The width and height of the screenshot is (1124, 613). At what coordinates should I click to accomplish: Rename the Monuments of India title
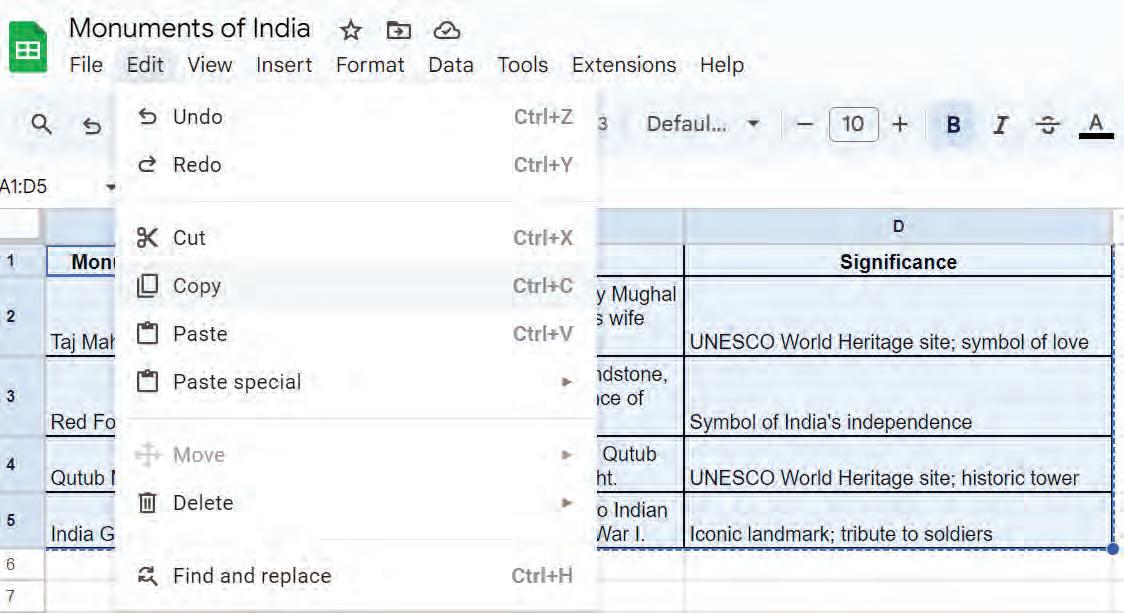pyautogui.click(x=190, y=29)
